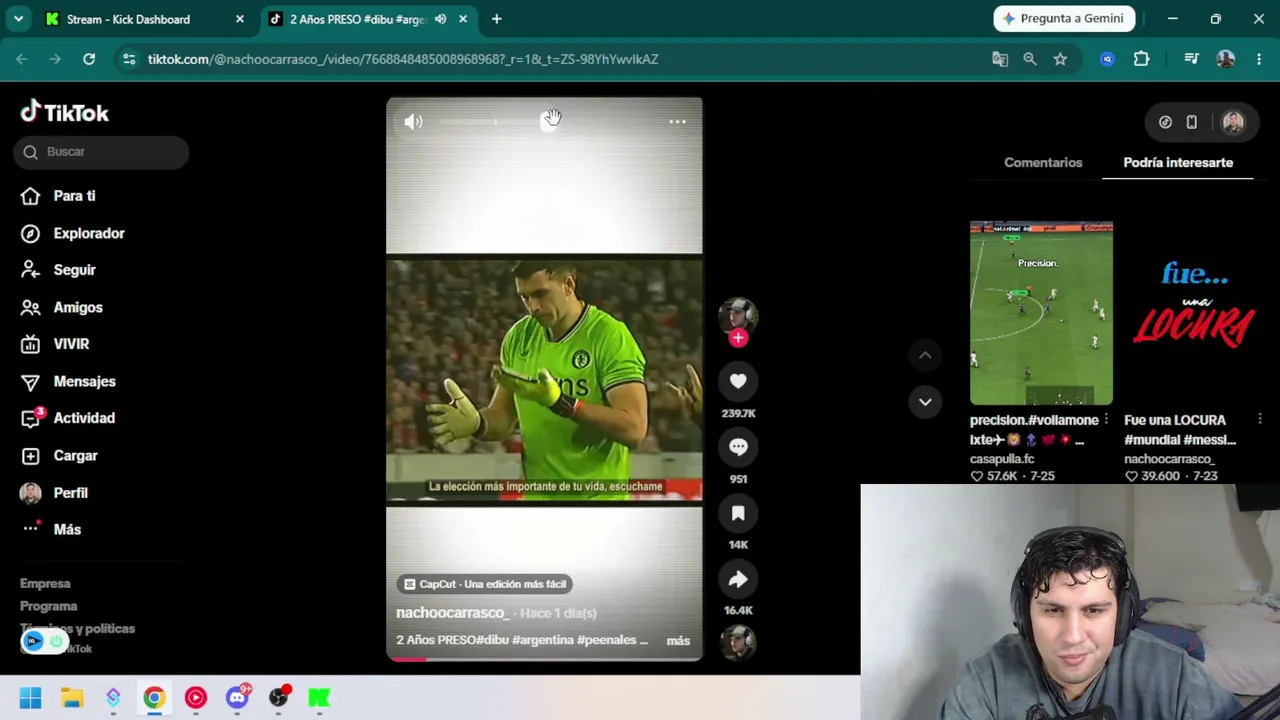Image resolution: width=1280 pixels, height=720 pixels.
Task: Open comments via the speech bubble icon
Action: tap(738, 447)
